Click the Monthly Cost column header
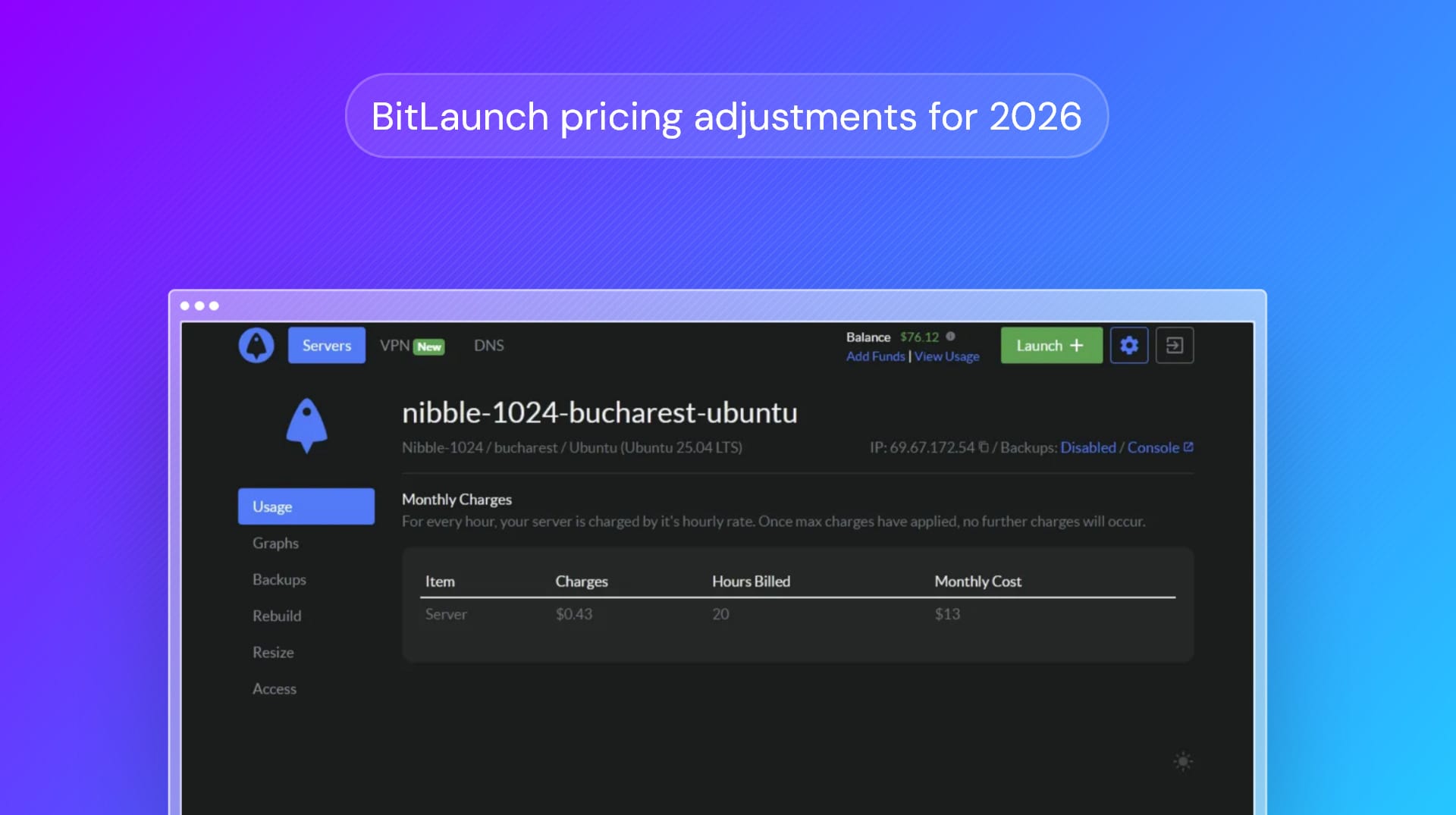 pos(977,581)
